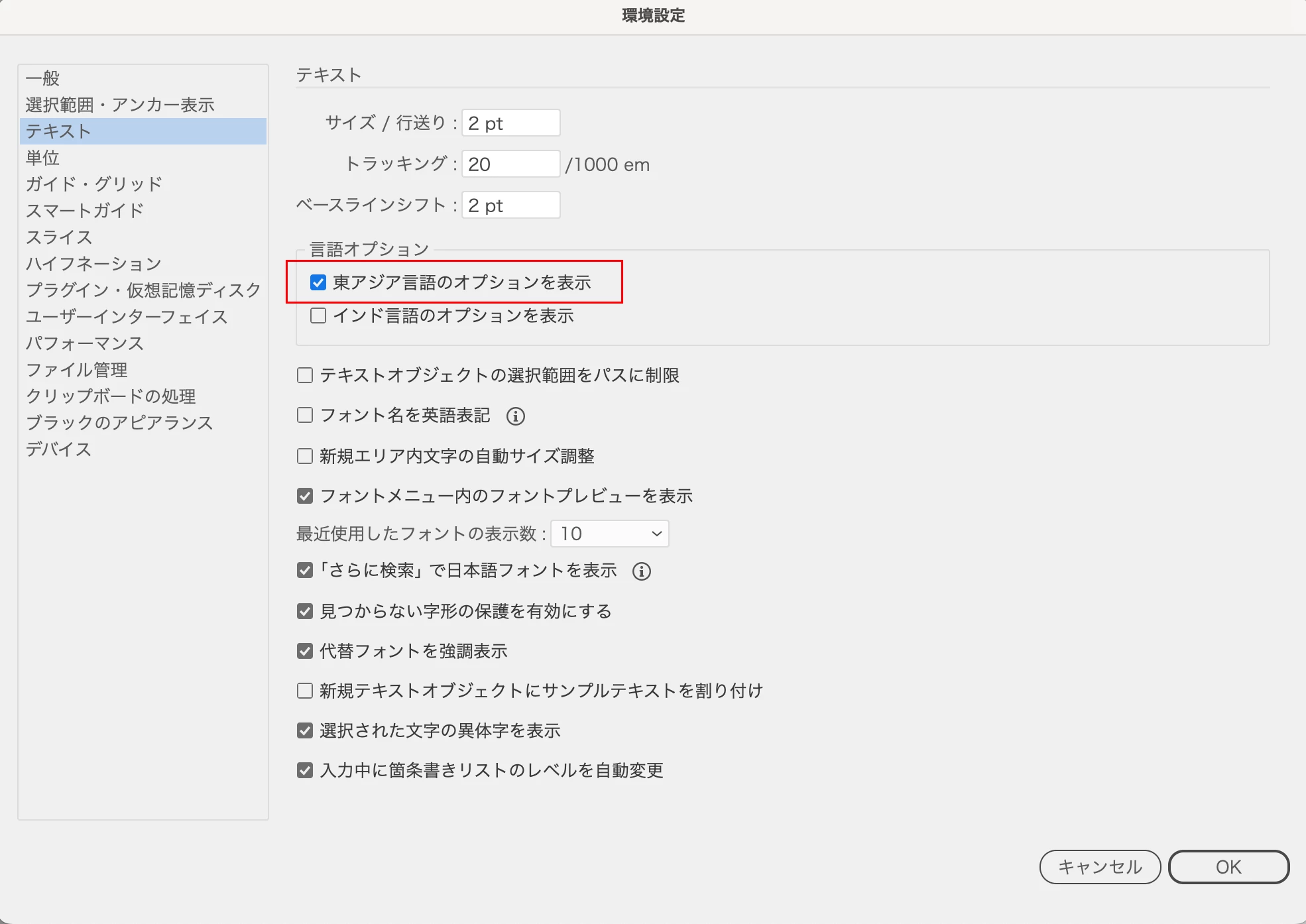This screenshot has height=924, width=1306.
Task: Disable 代替フォントを強調表示 checkbox
Action: [305, 651]
